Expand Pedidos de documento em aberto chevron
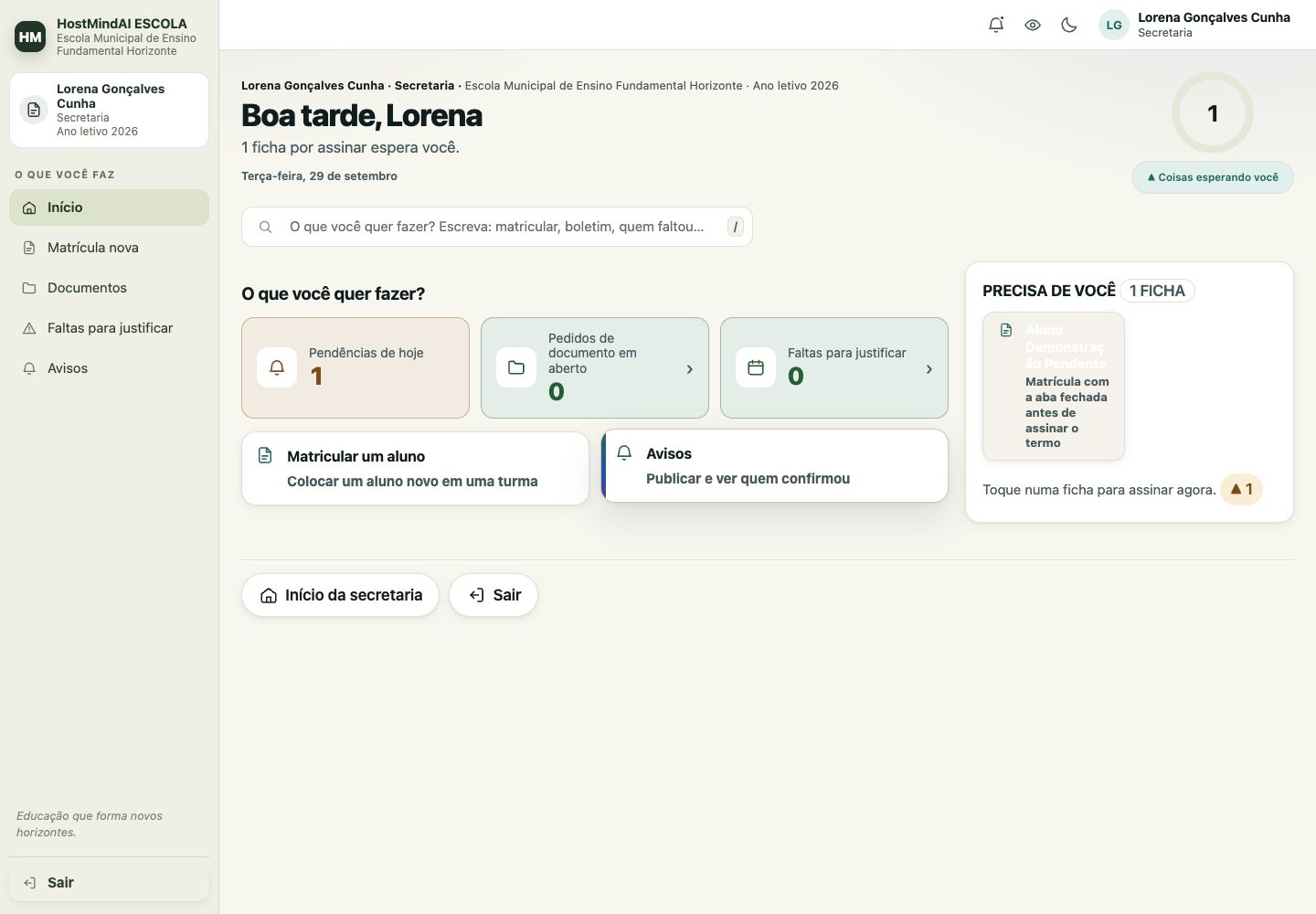1316x914 pixels. [x=689, y=369]
